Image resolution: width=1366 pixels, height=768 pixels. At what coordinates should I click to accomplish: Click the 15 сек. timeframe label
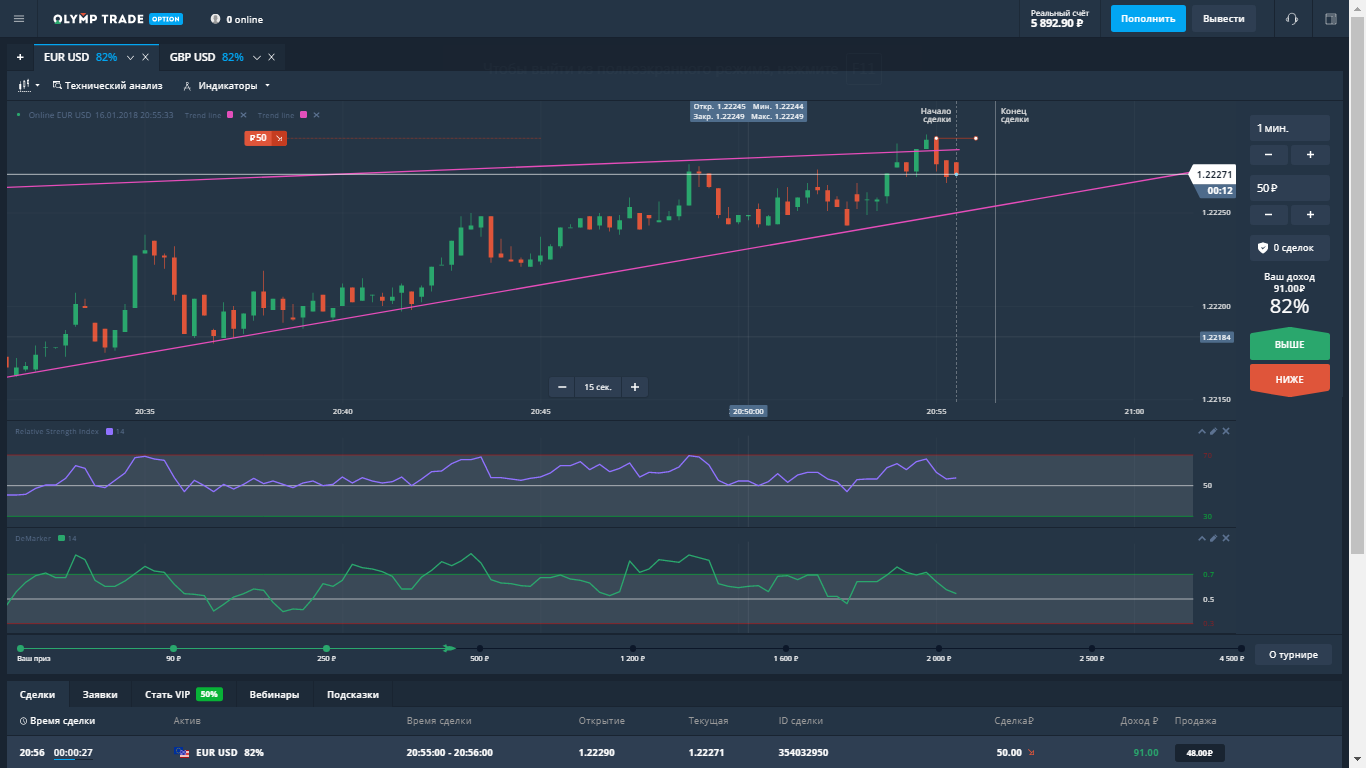point(598,387)
